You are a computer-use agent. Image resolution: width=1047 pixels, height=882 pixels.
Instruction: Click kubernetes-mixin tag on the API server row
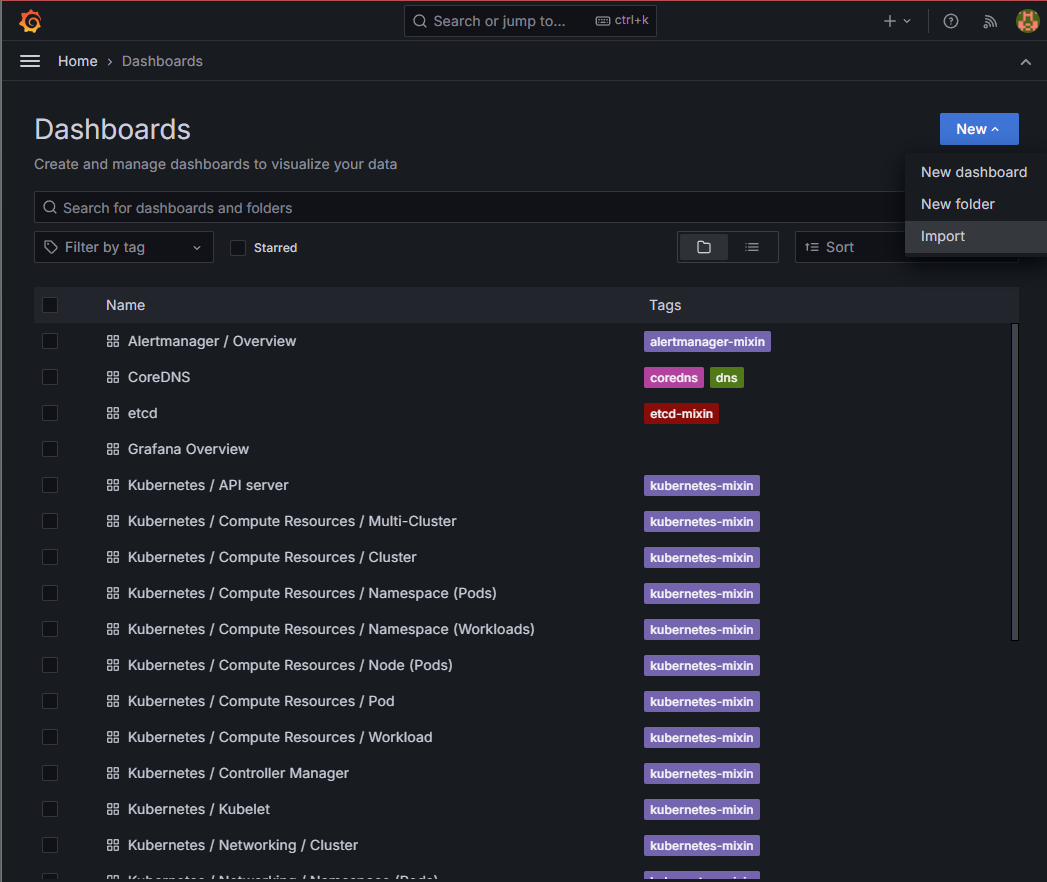pyautogui.click(x=702, y=486)
